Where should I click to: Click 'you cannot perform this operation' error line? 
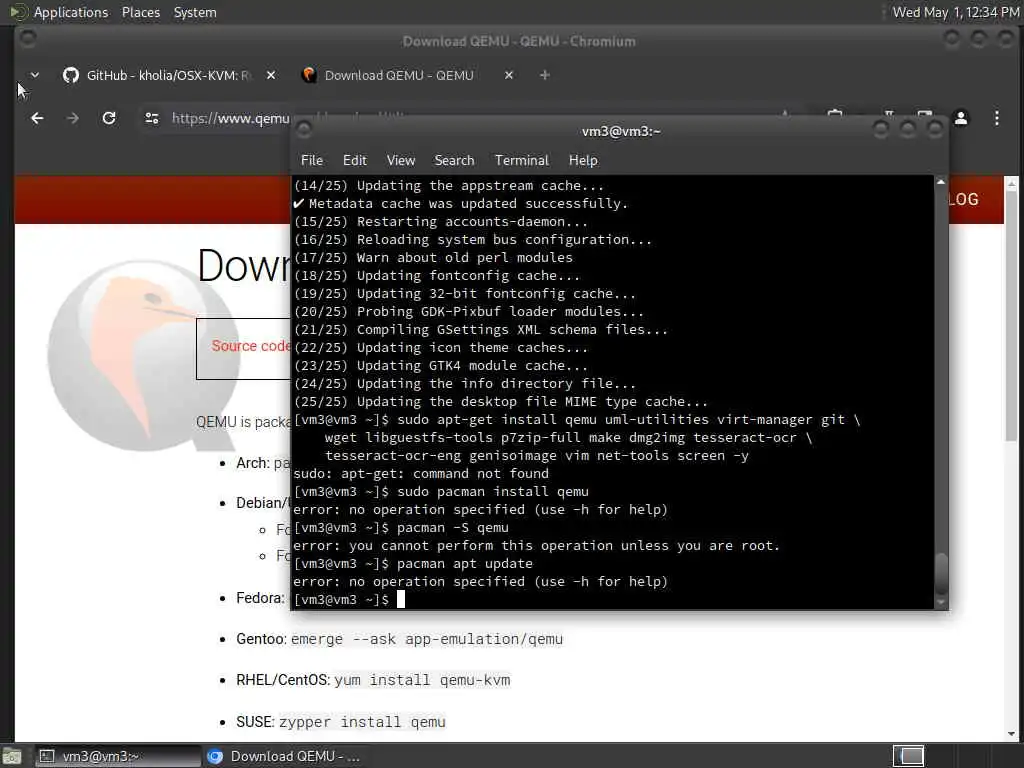[x=536, y=545]
